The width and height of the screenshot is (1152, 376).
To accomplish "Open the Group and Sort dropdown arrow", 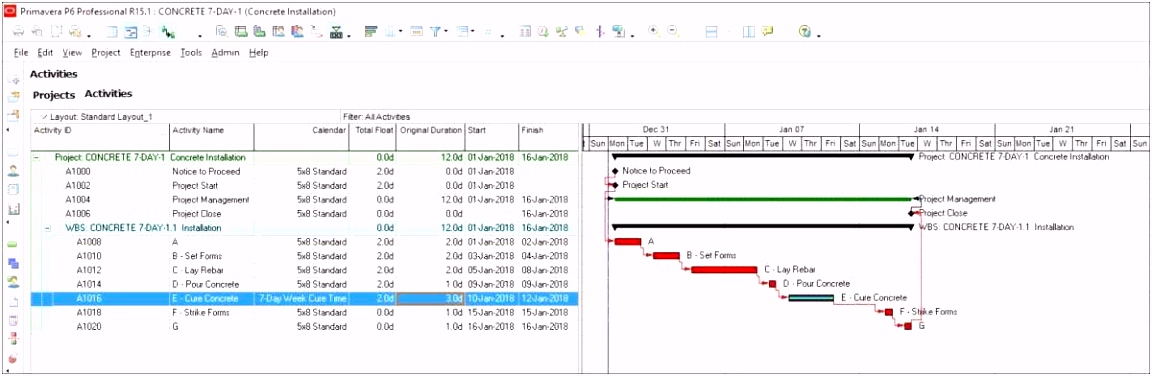I will (x=472, y=32).
